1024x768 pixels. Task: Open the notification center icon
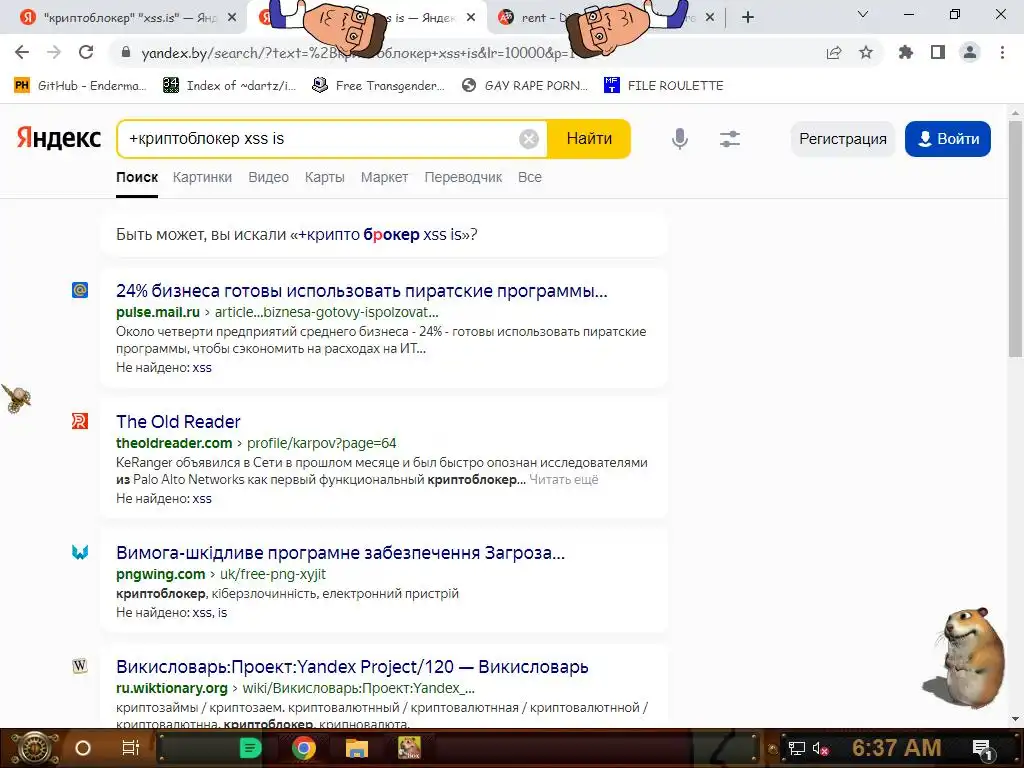pos(982,748)
